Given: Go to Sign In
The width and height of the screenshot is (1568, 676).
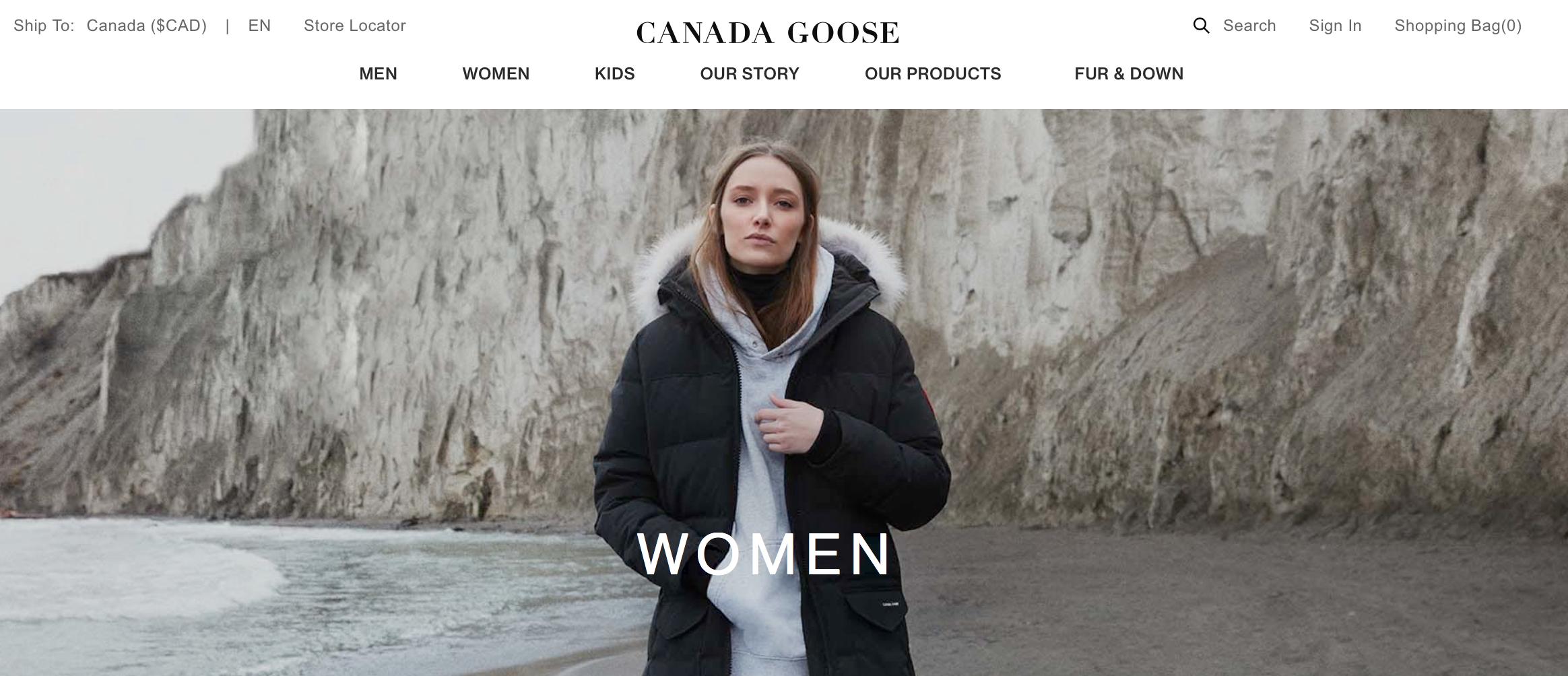Looking at the screenshot, I should click(x=1335, y=26).
